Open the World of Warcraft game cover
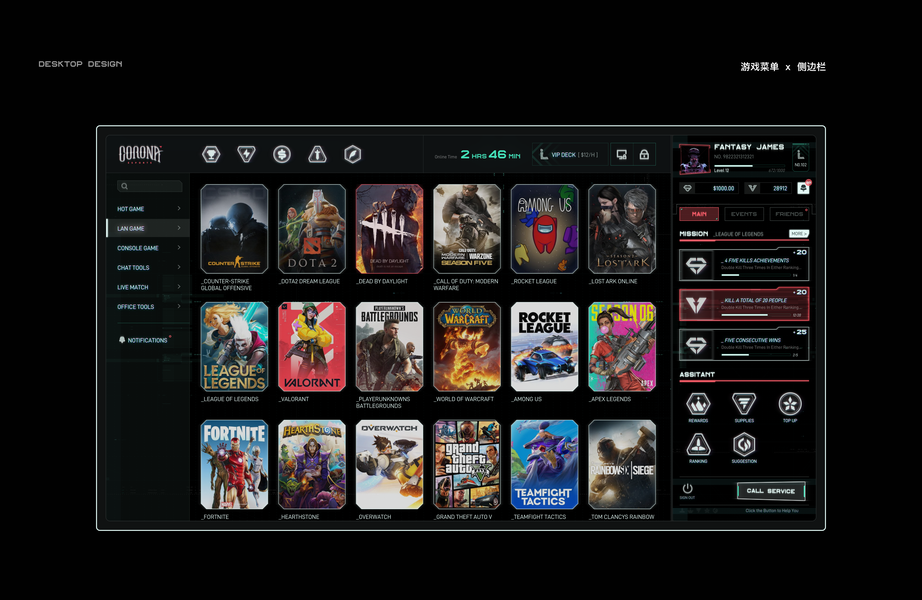Image resolution: width=922 pixels, height=600 pixels. [467, 346]
